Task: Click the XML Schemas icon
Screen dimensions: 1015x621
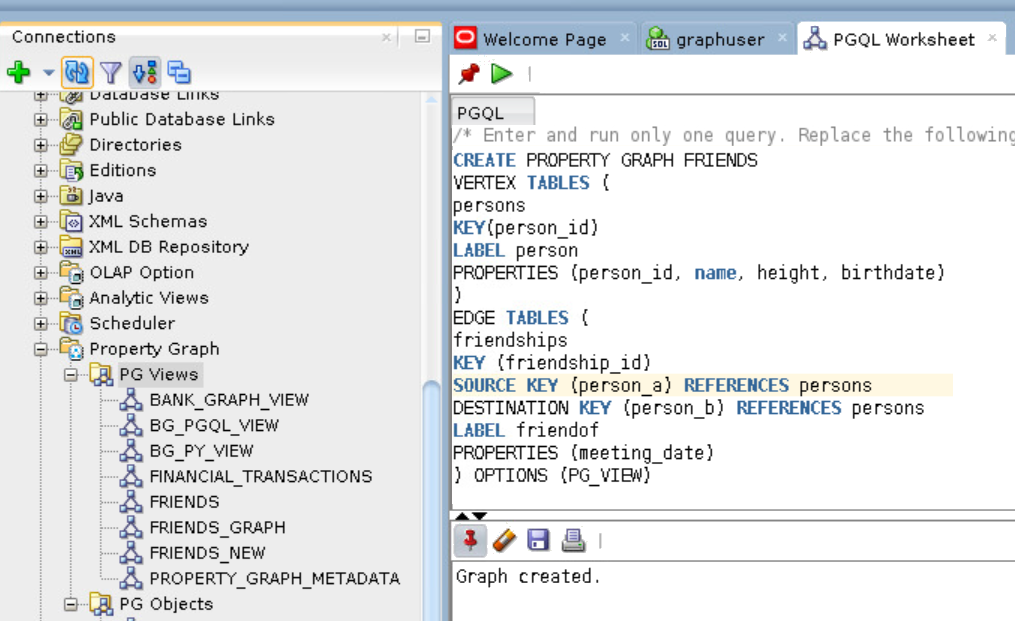Action: pyautogui.click(x=71, y=221)
